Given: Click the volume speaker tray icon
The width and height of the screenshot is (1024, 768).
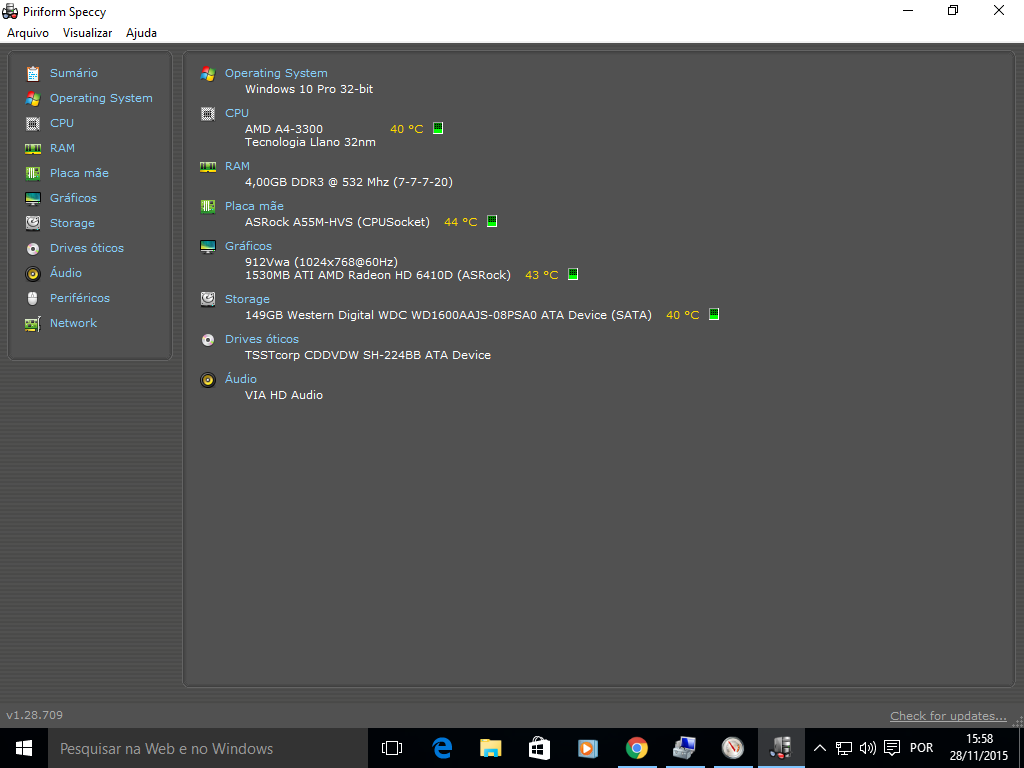Looking at the screenshot, I should tap(867, 748).
